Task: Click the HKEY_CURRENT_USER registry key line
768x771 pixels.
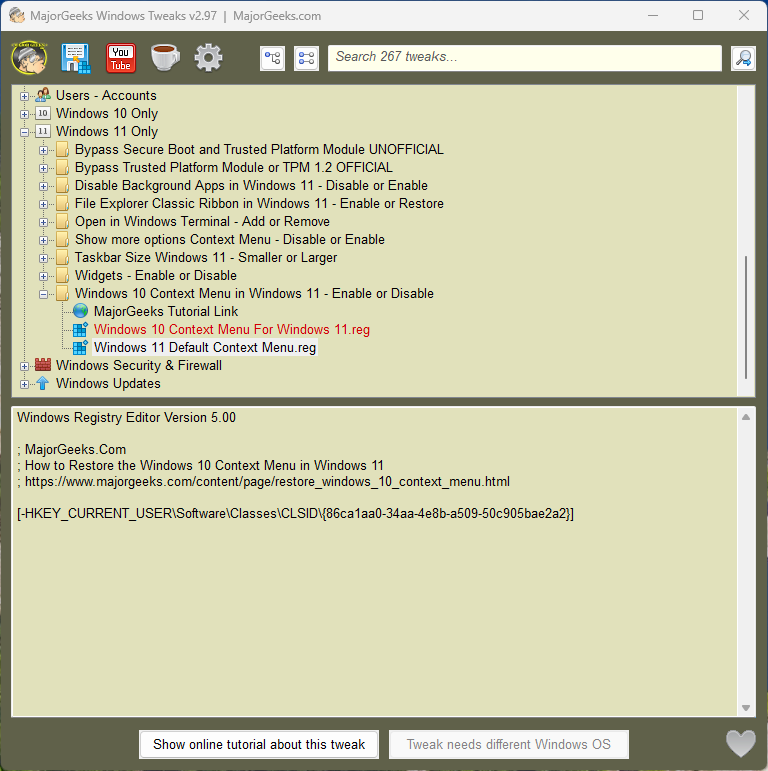Action: tap(295, 513)
